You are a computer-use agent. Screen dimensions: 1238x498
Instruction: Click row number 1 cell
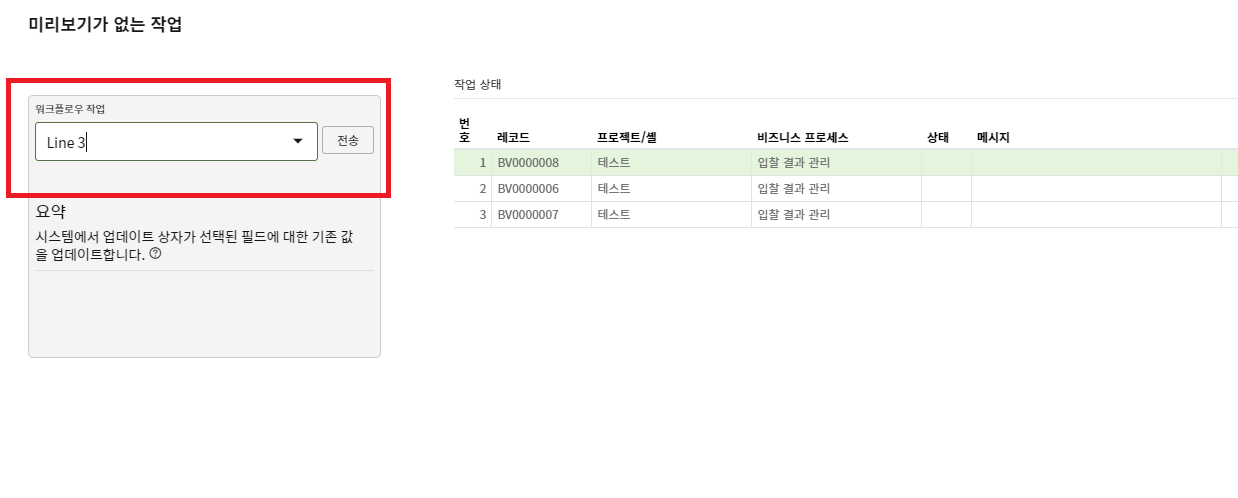click(473, 162)
